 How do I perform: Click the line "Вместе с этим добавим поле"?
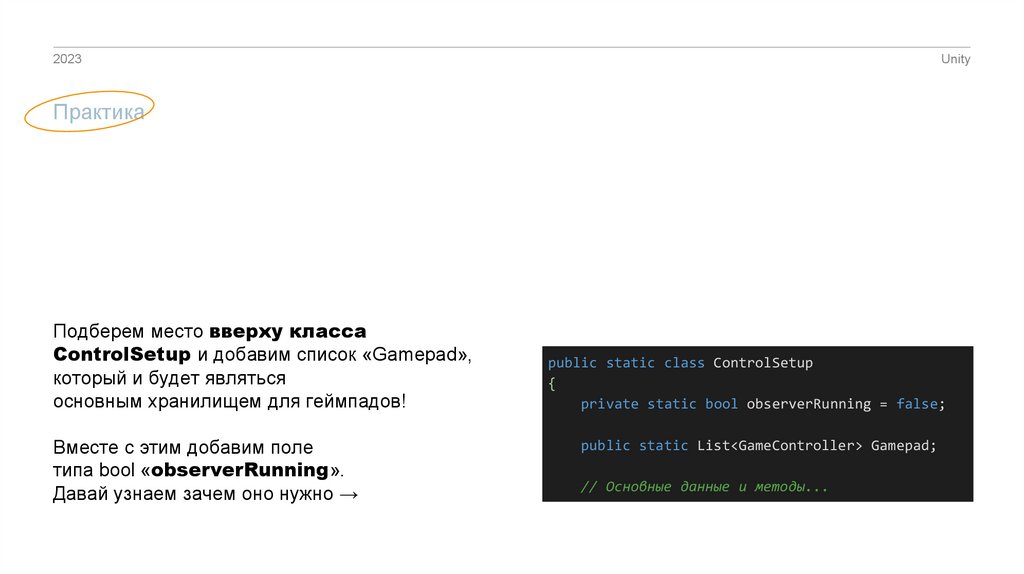point(183,447)
